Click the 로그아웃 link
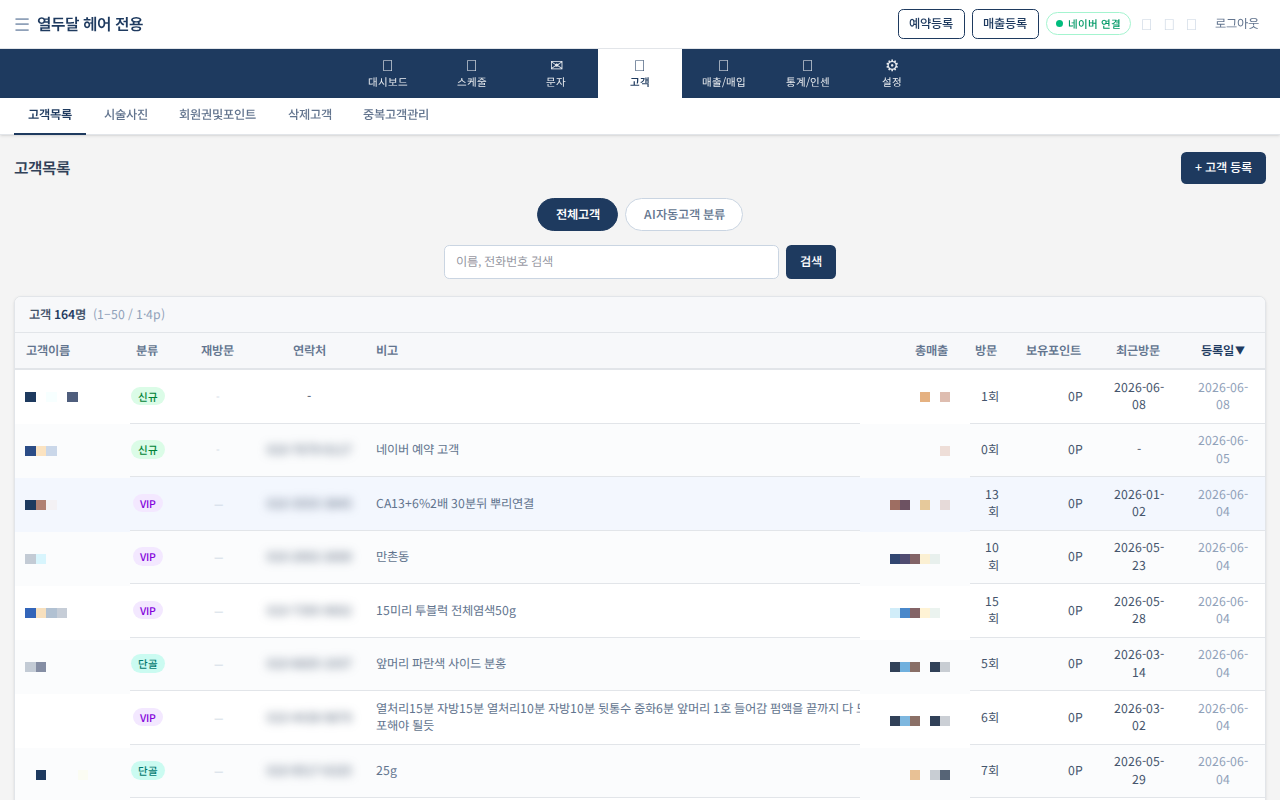 pyautogui.click(x=1237, y=24)
